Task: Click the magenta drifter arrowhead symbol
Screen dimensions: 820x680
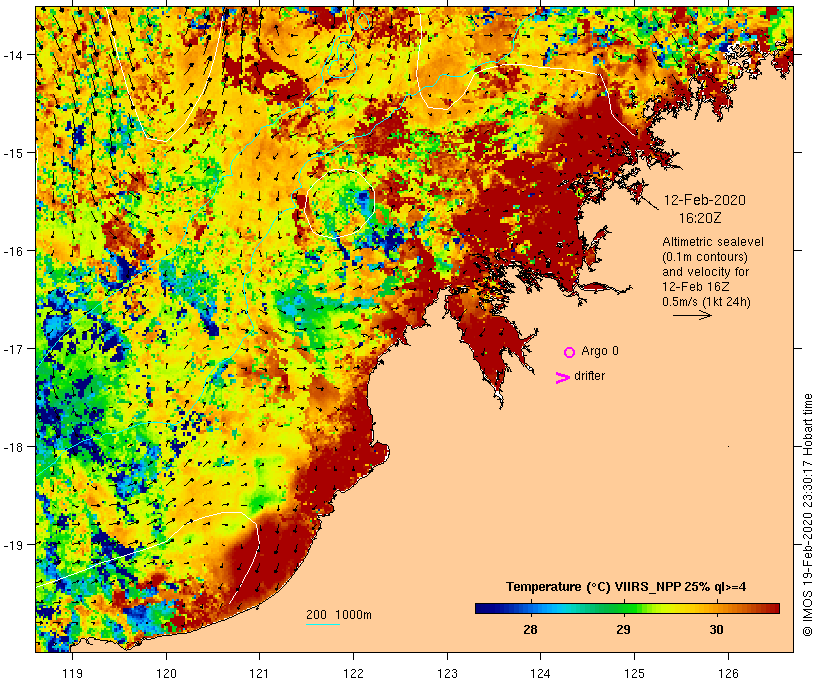Action: [x=563, y=378]
